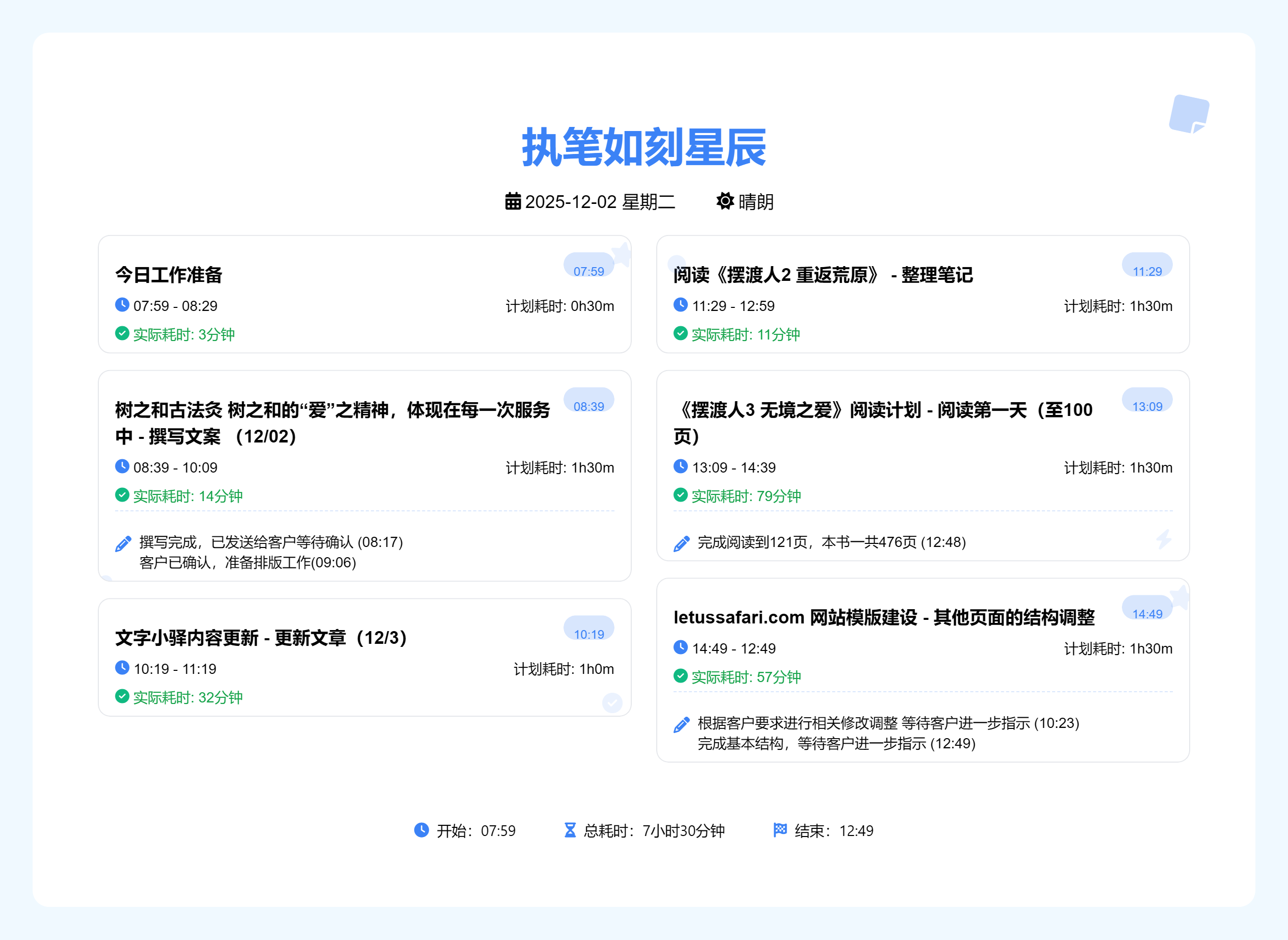Click the clock icon beside 10:19 - 11:19
Viewport: 1288px width, 940px height.
pyautogui.click(x=122, y=668)
